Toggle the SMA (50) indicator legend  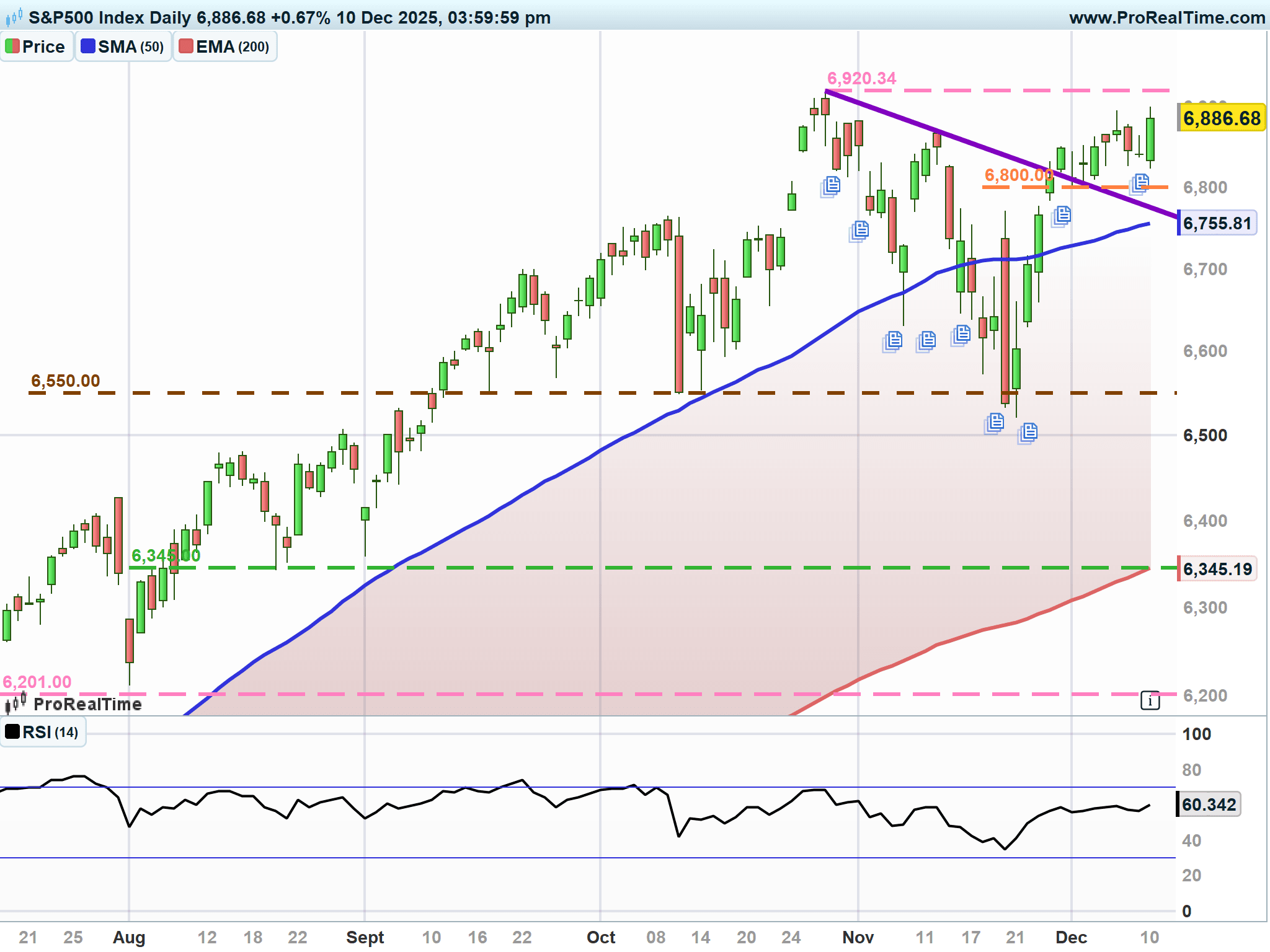click(123, 47)
